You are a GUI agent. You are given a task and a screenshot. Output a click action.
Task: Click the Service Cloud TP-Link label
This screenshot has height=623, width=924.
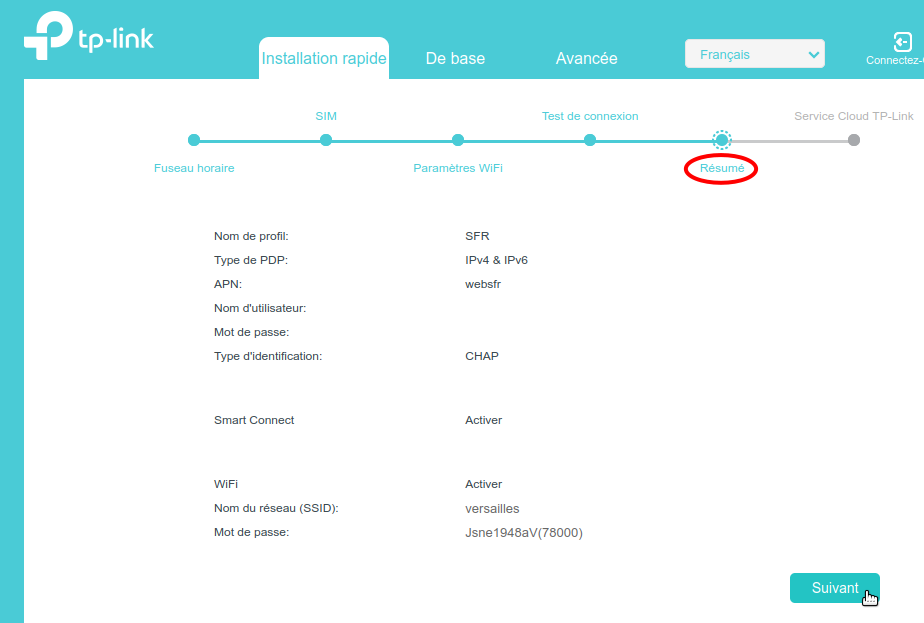click(x=854, y=116)
